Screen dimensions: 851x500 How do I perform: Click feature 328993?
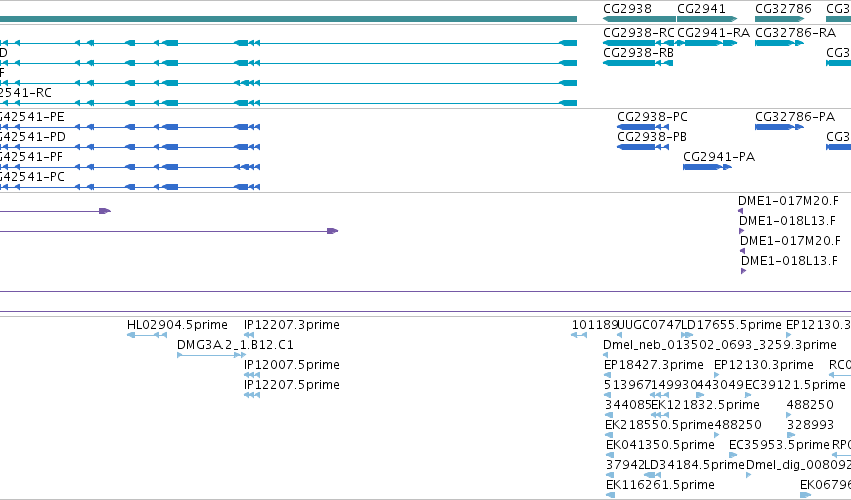coord(810,425)
